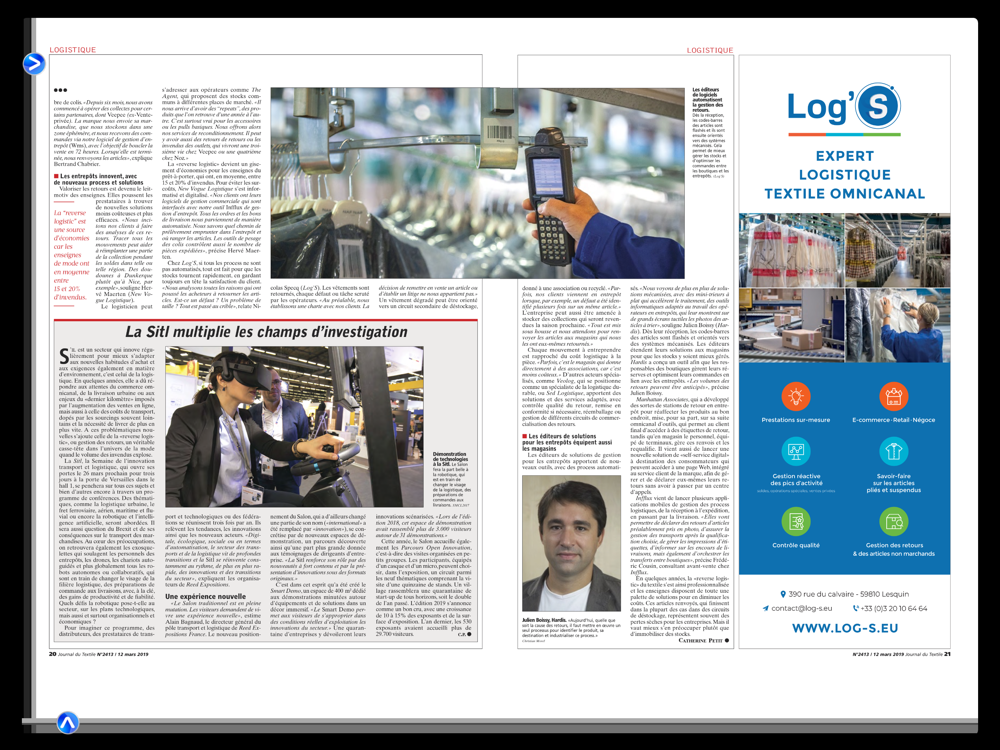The image size is (1000, 750).
Task: Click the teal shirt Savoir-faire icon
Action: point(893,452)
